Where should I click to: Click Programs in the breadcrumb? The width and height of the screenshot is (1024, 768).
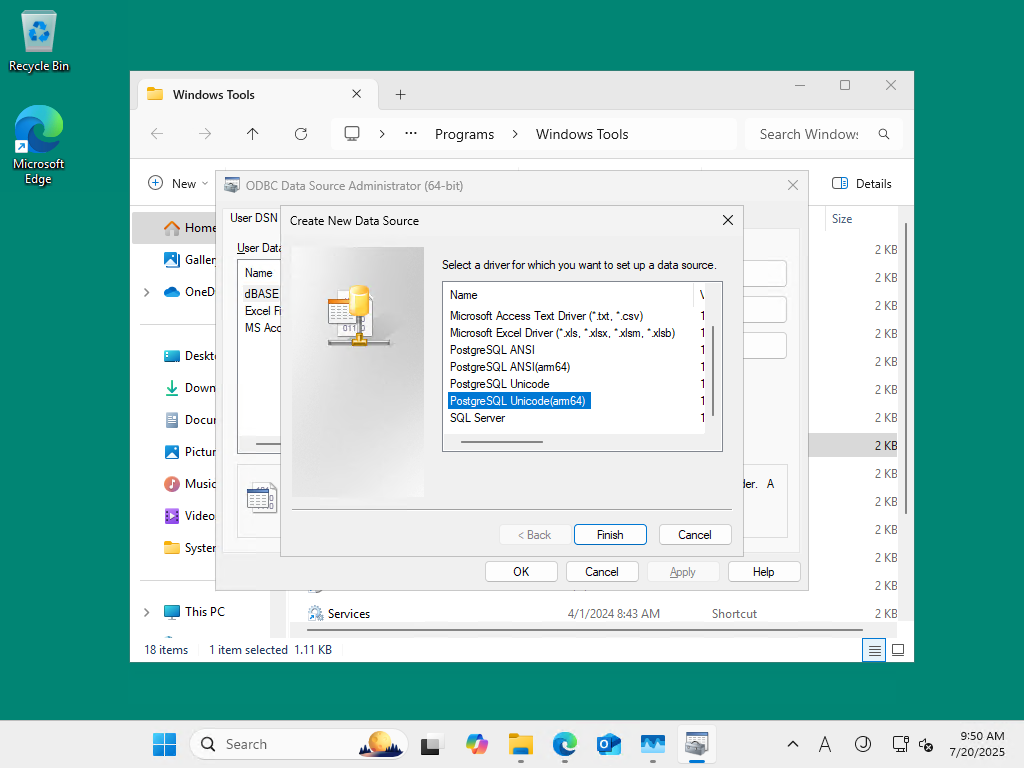[x=464, y=134]
